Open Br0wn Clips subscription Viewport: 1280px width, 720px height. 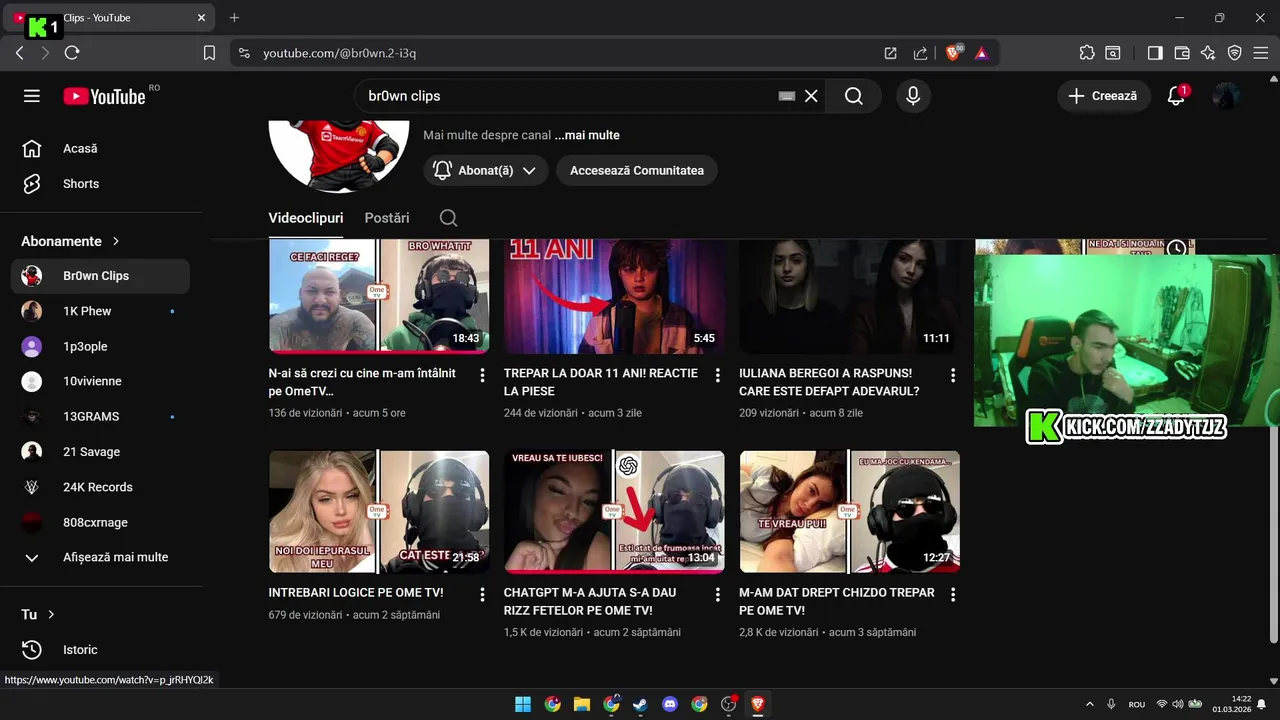100,276
